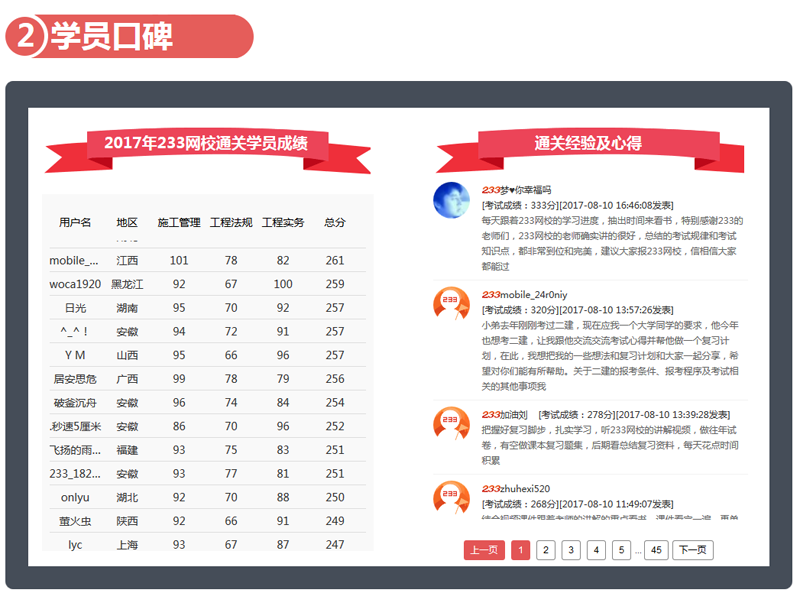Click total score 249
This screenshot has height=606, width=800.
[x=335, y=521]
